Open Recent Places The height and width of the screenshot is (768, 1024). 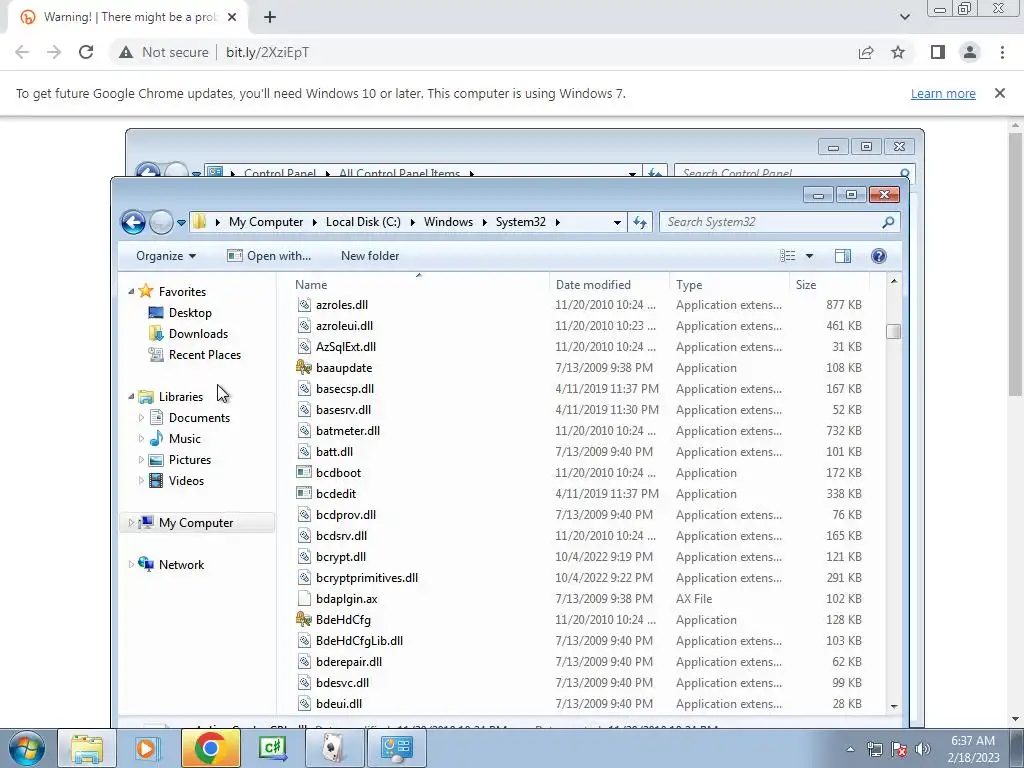tap(204, 355)
